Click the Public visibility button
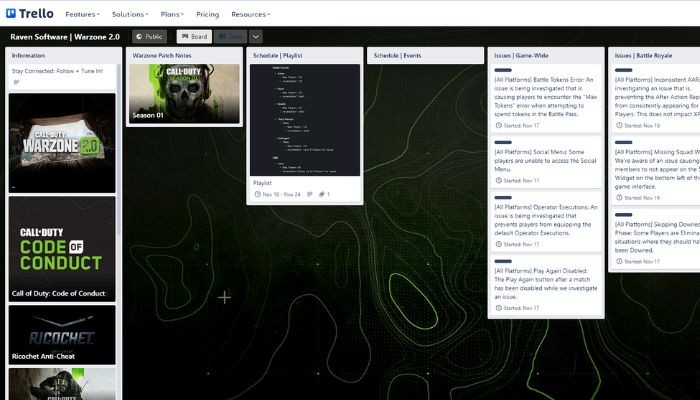 [149, 37]
